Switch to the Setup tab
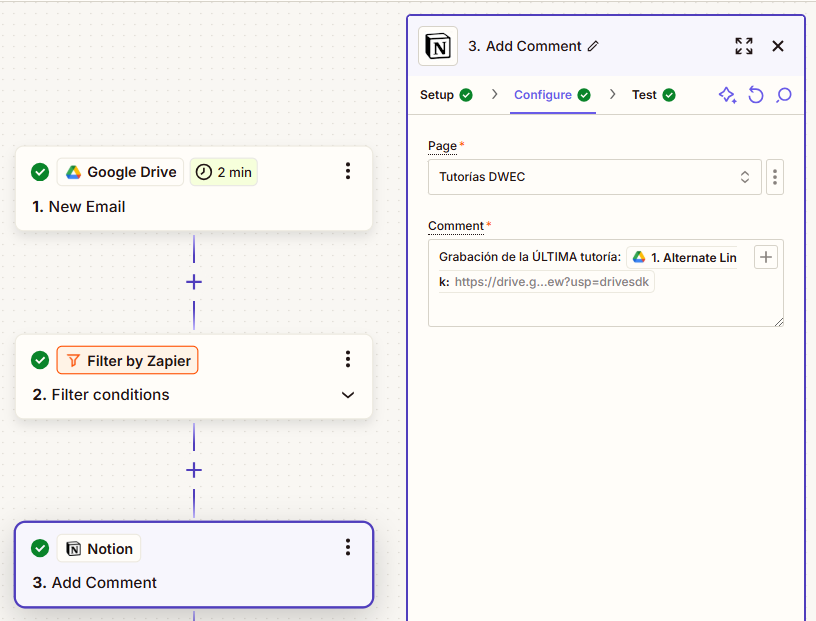 (438, 94)
